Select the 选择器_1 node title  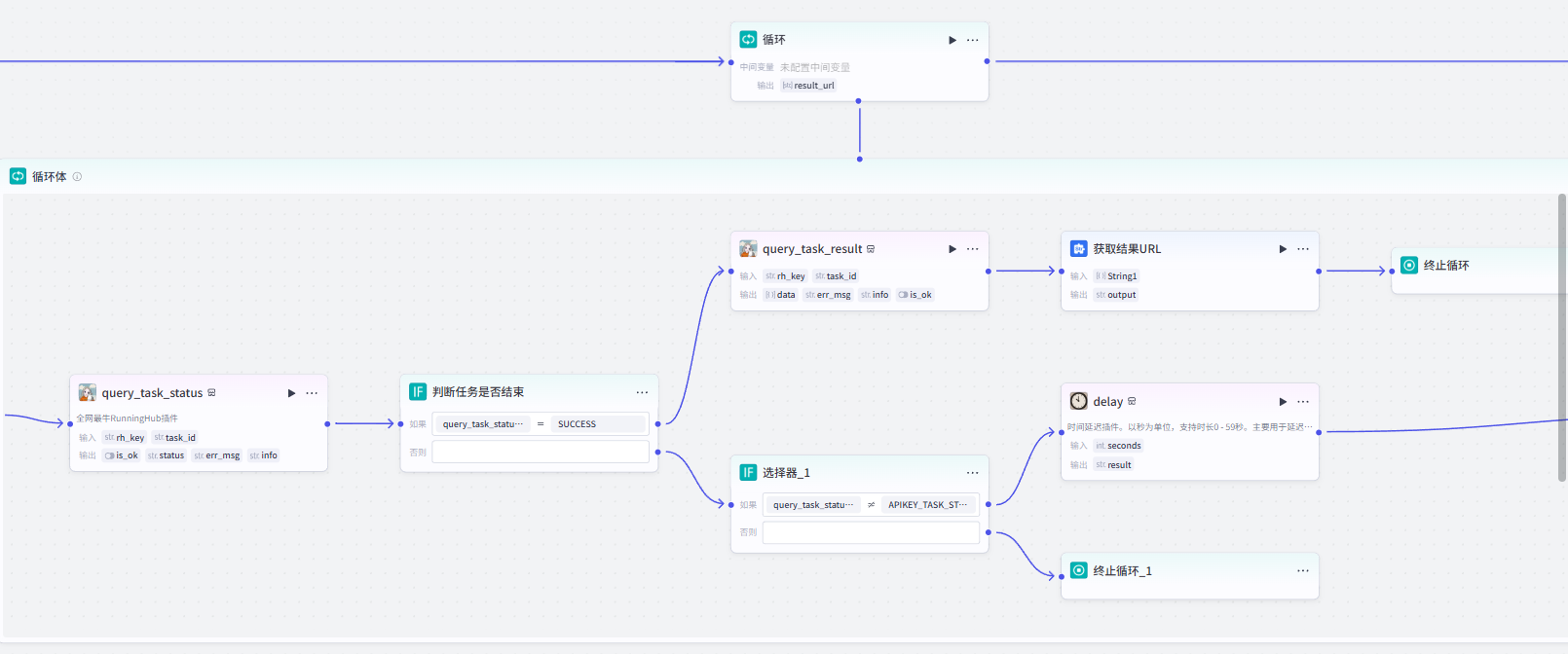[786, 473]
